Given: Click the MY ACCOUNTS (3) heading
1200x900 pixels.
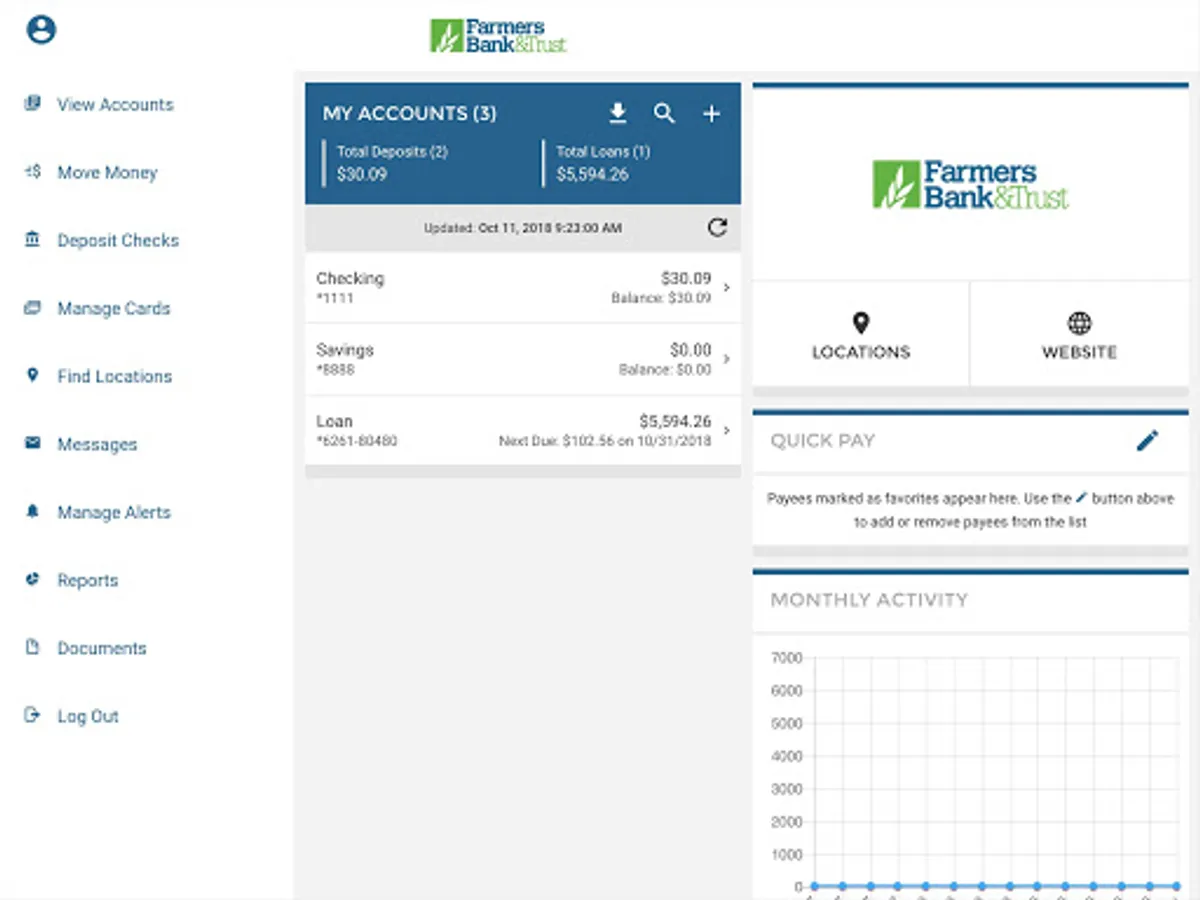Looking at the screenshot, I should pos(409,114).
